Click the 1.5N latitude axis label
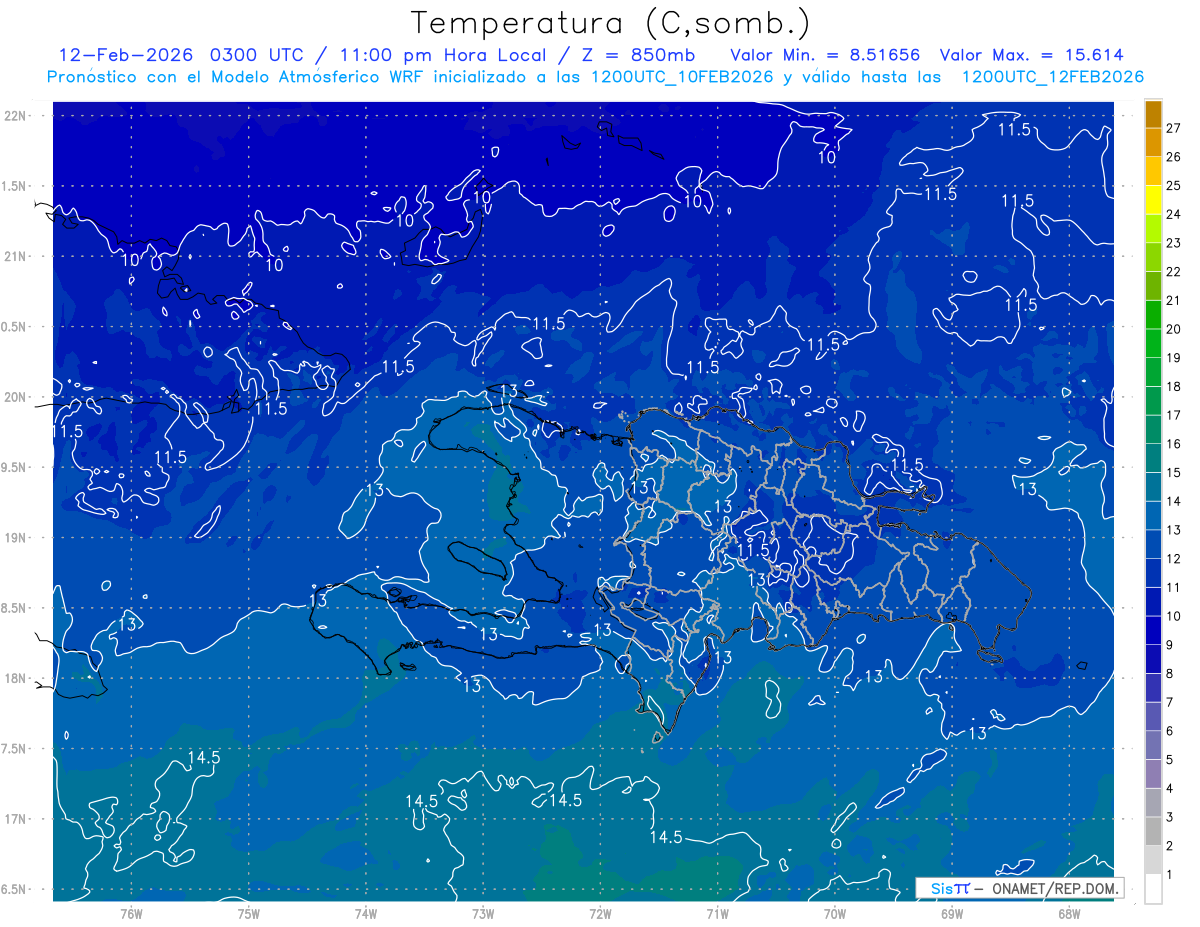Image resolution: width=1200 pixels, height=927 pixels. click(15, 186)
